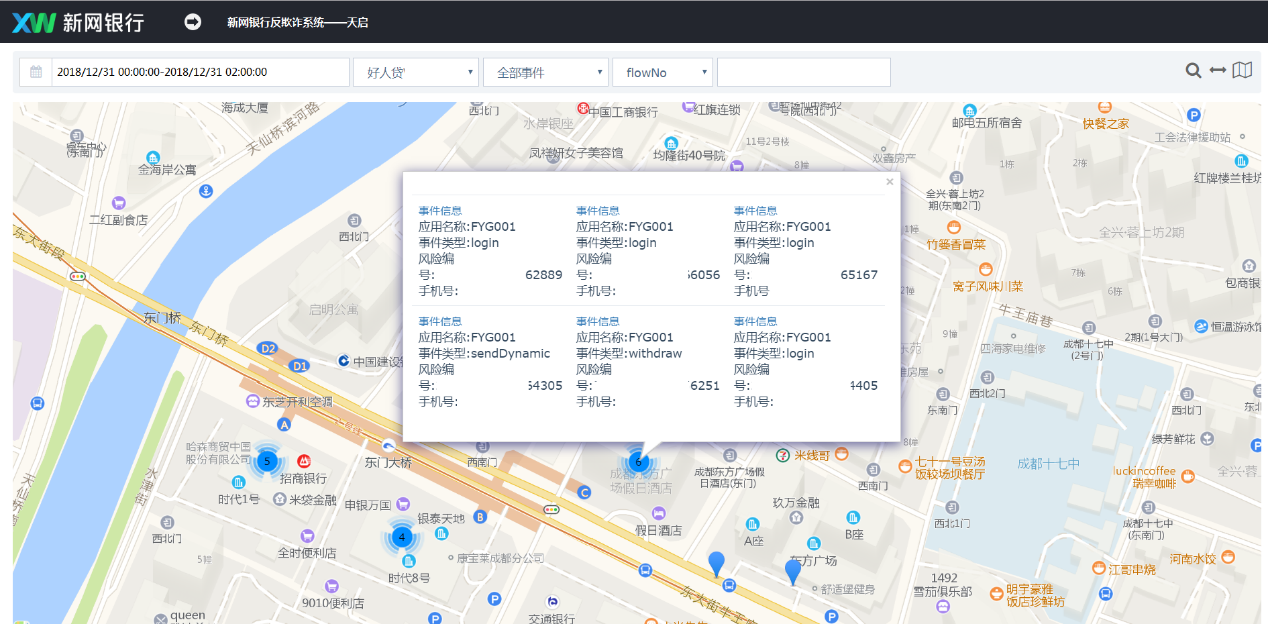The height and width of the screenshot is (624, 1268).
Task: Click the magnifier search icon
Action: 1193,71
